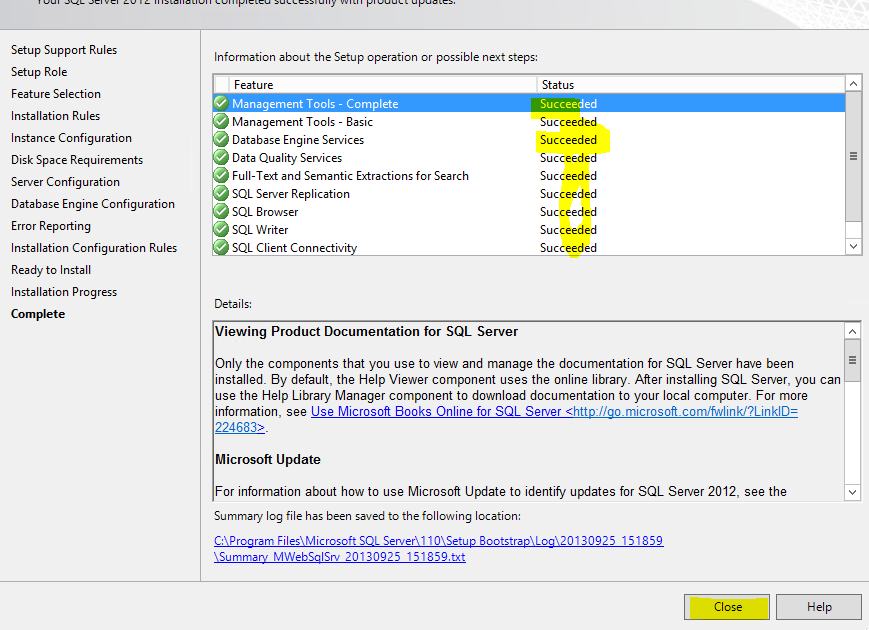Screen dimensions: 869x630
Task: Open the Summary_MWebSqlSrv txt log link
Action: tap(340, 557)
